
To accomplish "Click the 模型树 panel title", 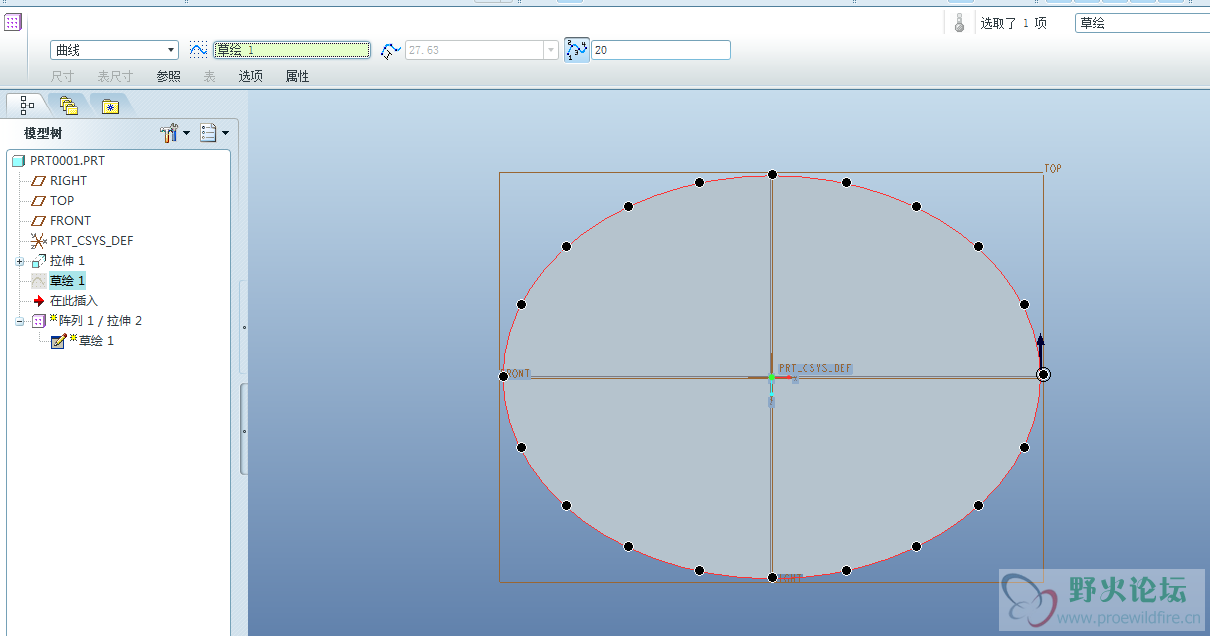I will (x=43, y=133).
